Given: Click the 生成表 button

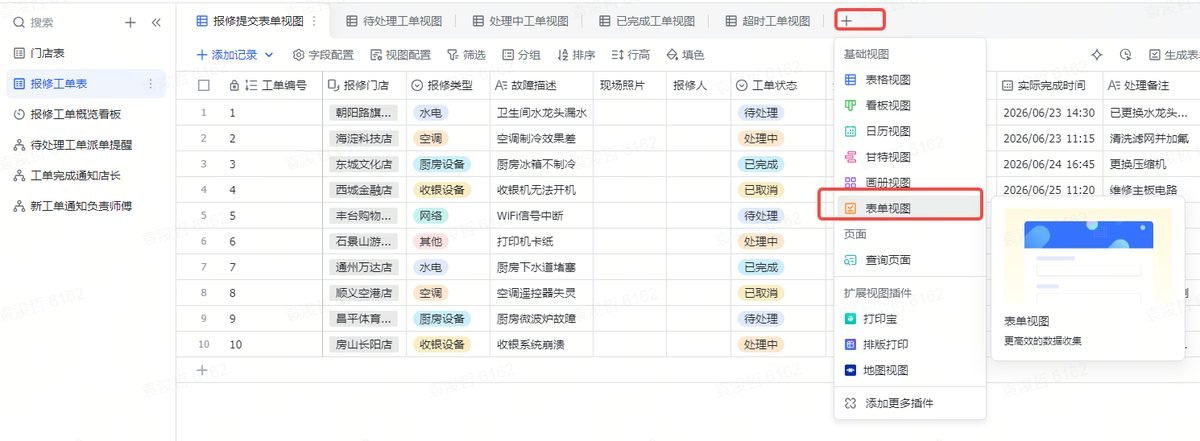Looking at the screenshot, I should (1173, 55).
